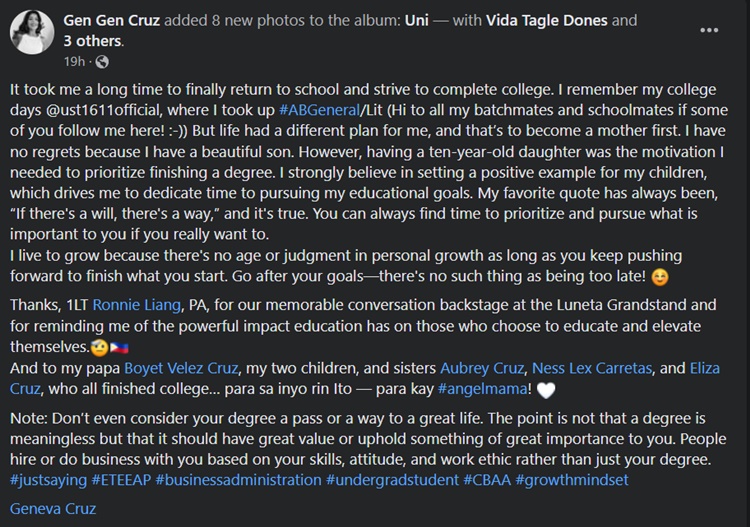
Task: Open the #ETEEAP hashtag
Action: (121, 480)
